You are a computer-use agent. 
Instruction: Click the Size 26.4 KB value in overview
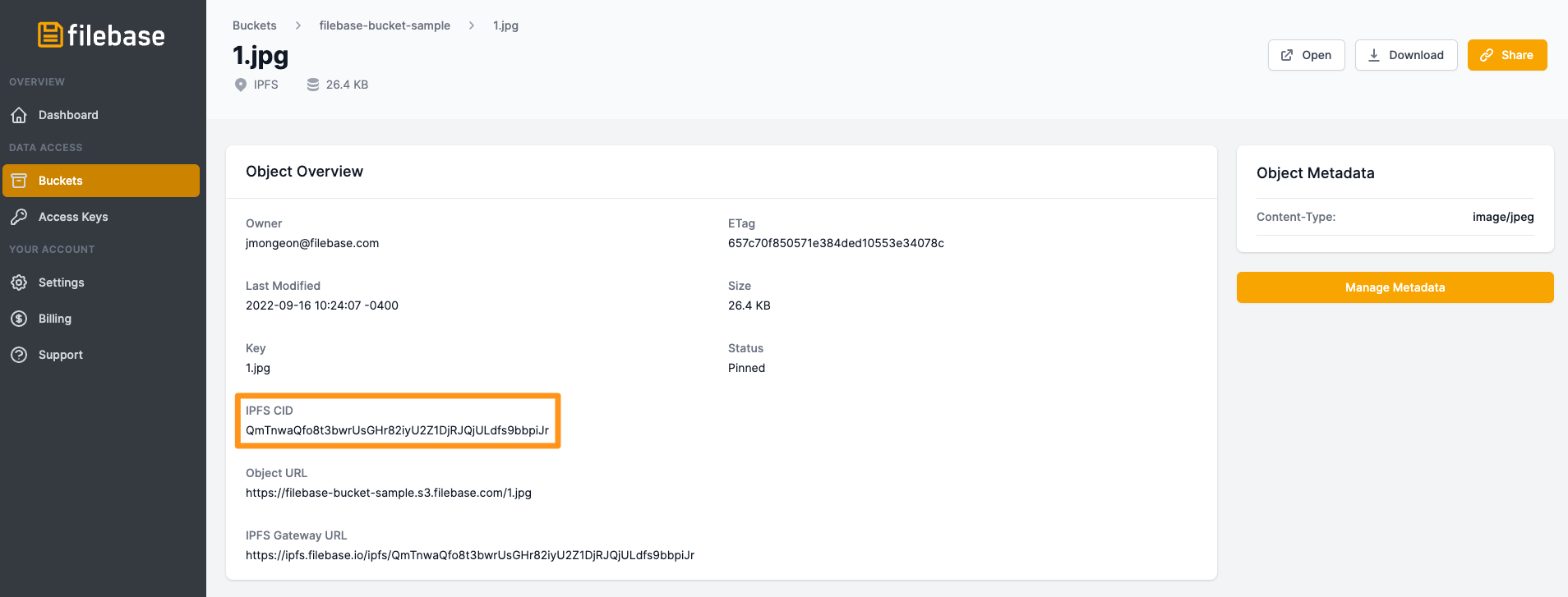[749, 305]
